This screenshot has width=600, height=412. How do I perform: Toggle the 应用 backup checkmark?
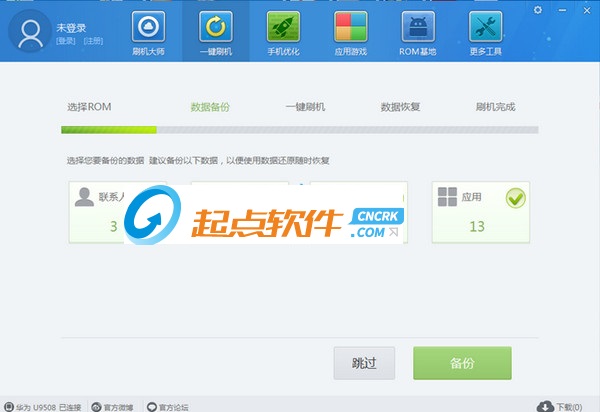[515, 198]
